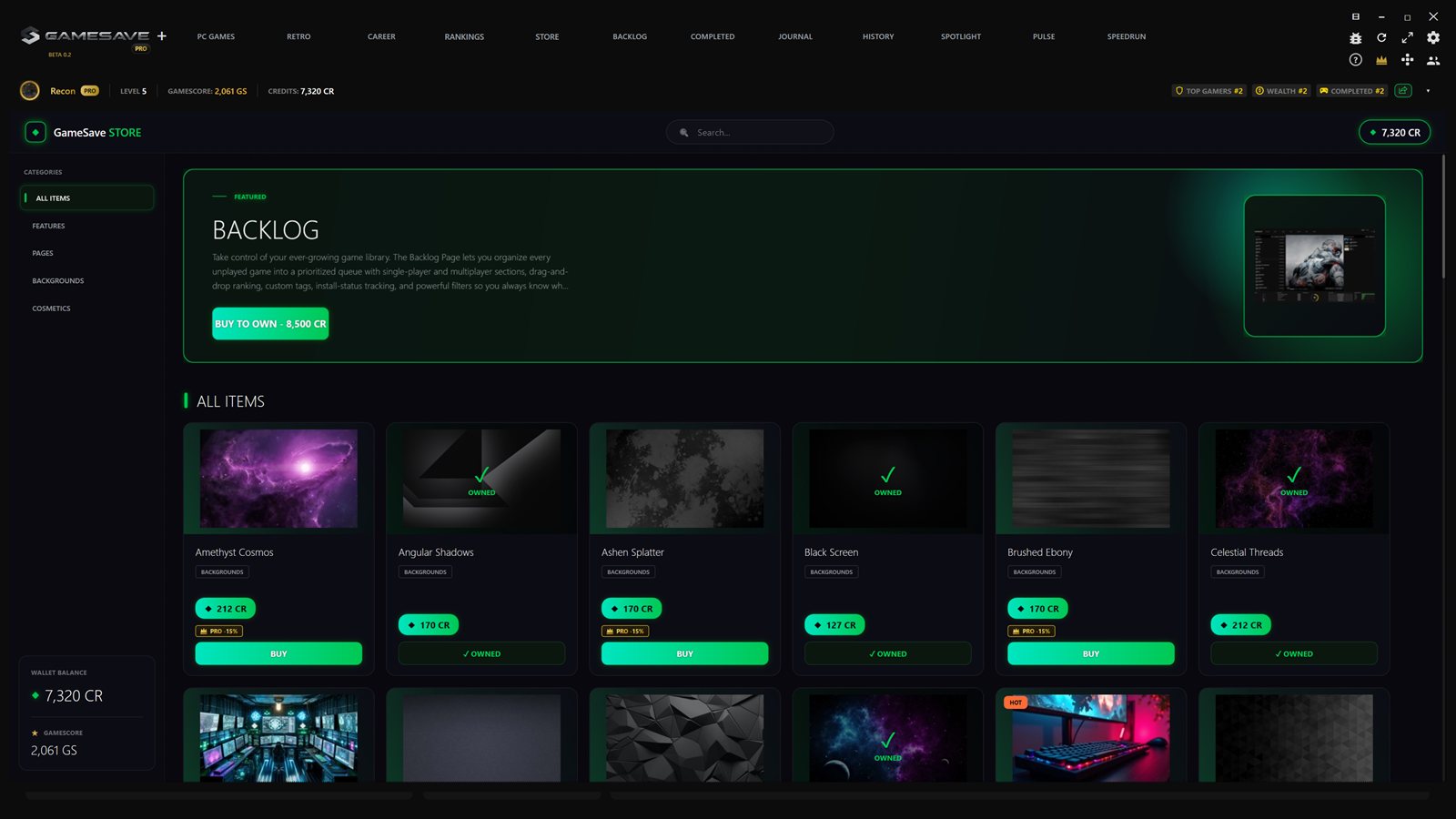1456x819 pixels.
Task: Switch to the Store tab
Action: click(547, 36)
